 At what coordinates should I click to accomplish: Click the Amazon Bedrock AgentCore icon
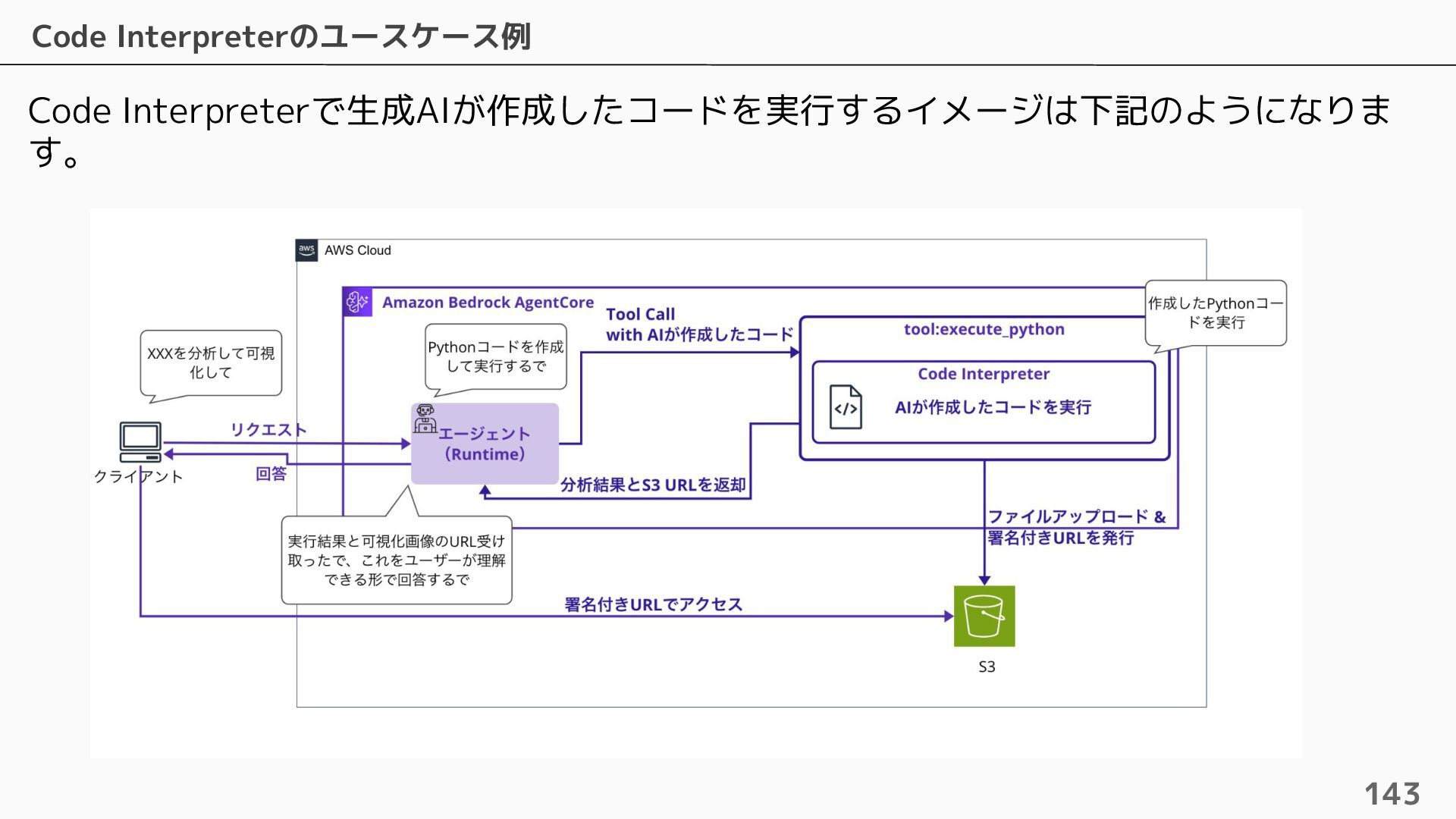point(357,302)
